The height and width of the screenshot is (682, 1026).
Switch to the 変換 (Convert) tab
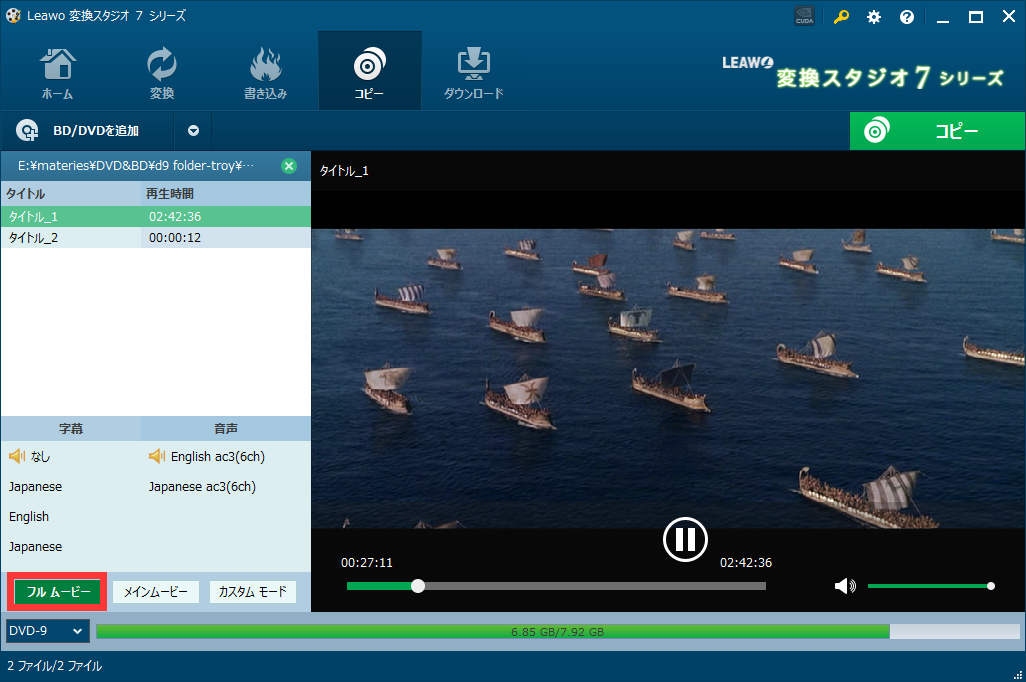tap(162, 72)
